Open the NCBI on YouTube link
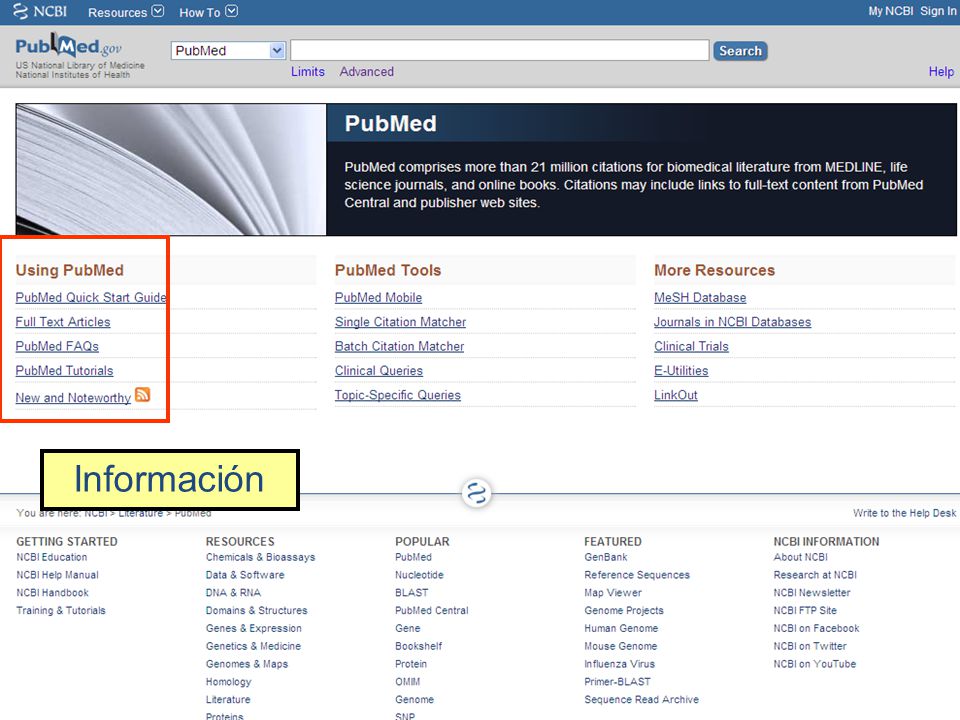Image resolution: width=960 pixels, height=720 pixels. point(815,664)
